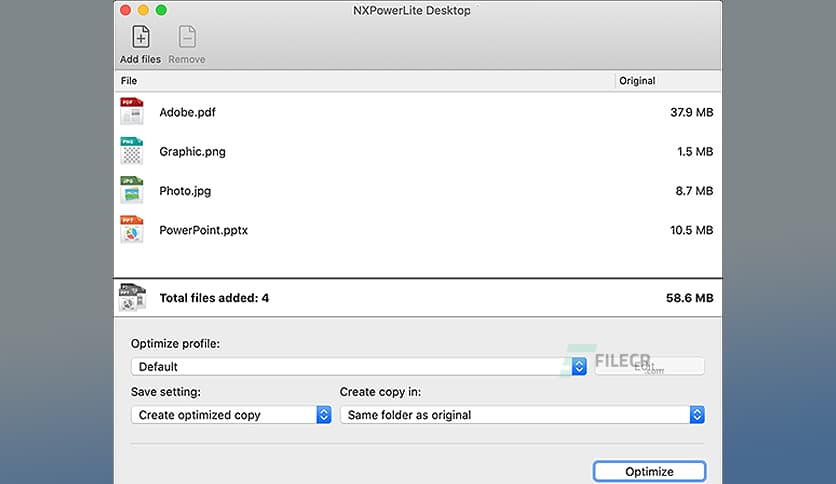This screenshot has width=836, height=484.
Task: Select the JPG icon next to Photo.jpg
Action: (x=132, y=190)
